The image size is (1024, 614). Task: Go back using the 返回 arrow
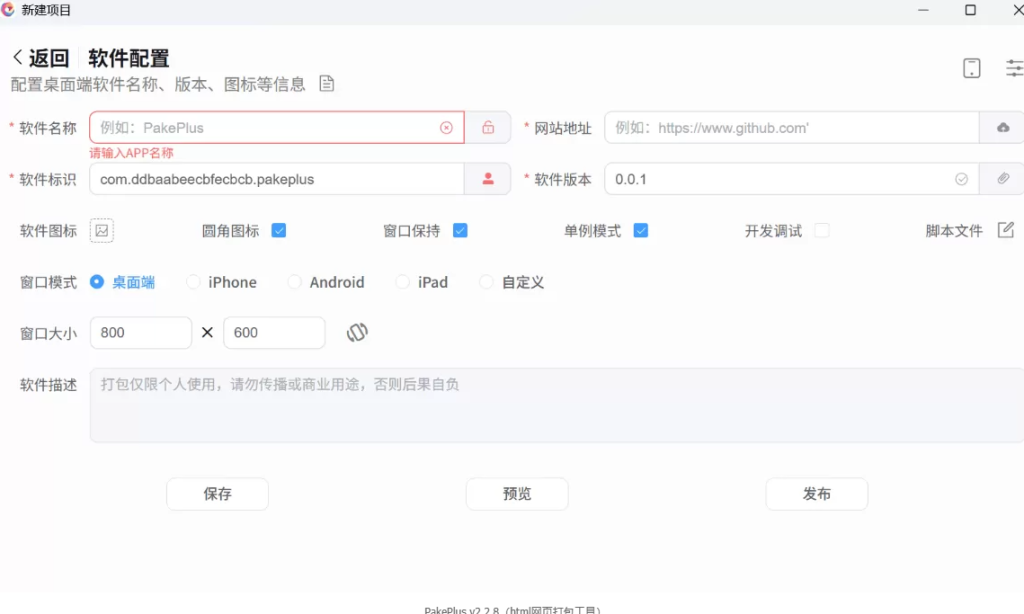18,57
